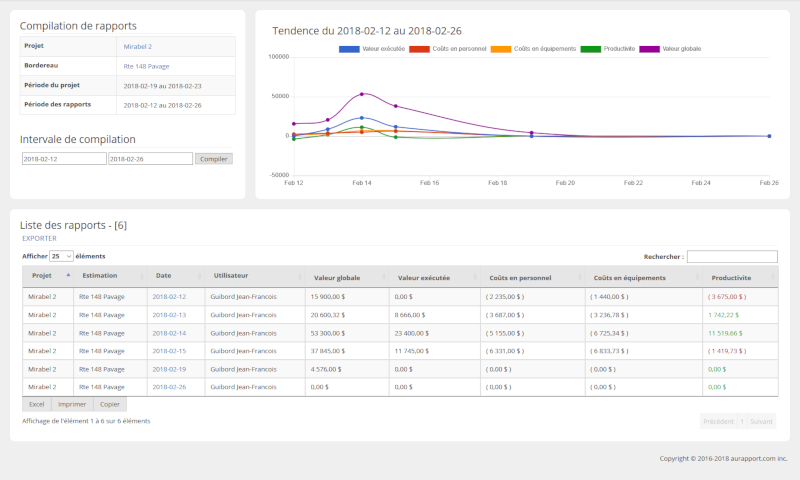
Task: Open the Mirabel 2 project link
Action: (x=138, y=46)
